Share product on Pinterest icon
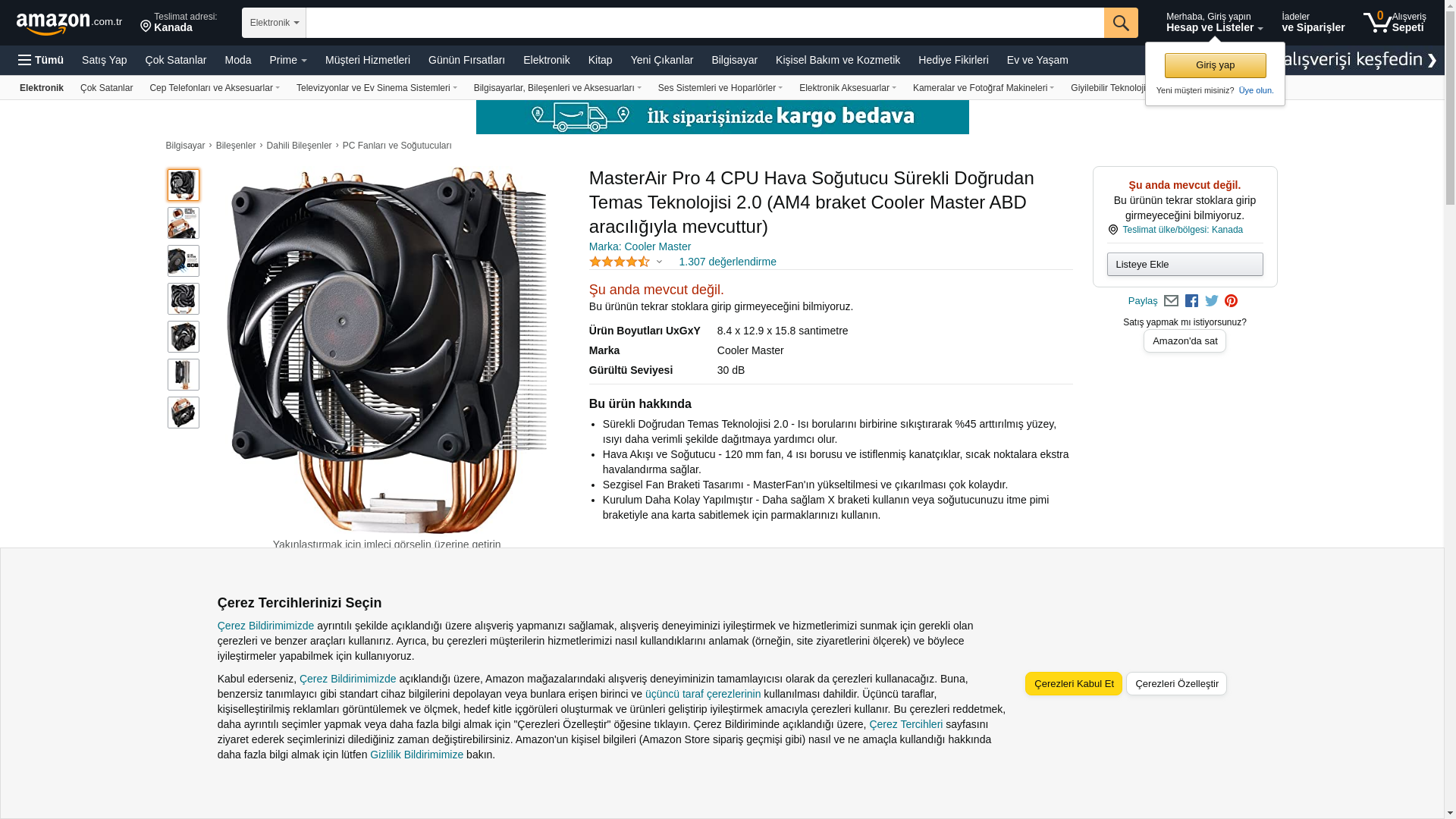Screen dimensions: 1456x819 coord(1231,301)
